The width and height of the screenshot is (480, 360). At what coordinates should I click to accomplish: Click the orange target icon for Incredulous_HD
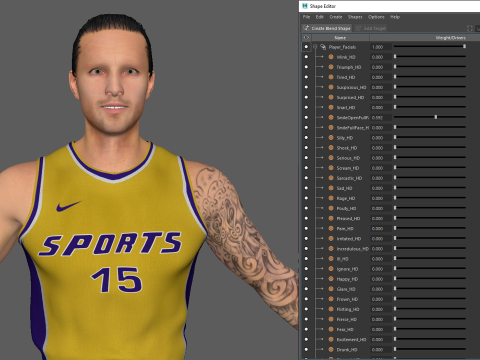tap(331, 249)
